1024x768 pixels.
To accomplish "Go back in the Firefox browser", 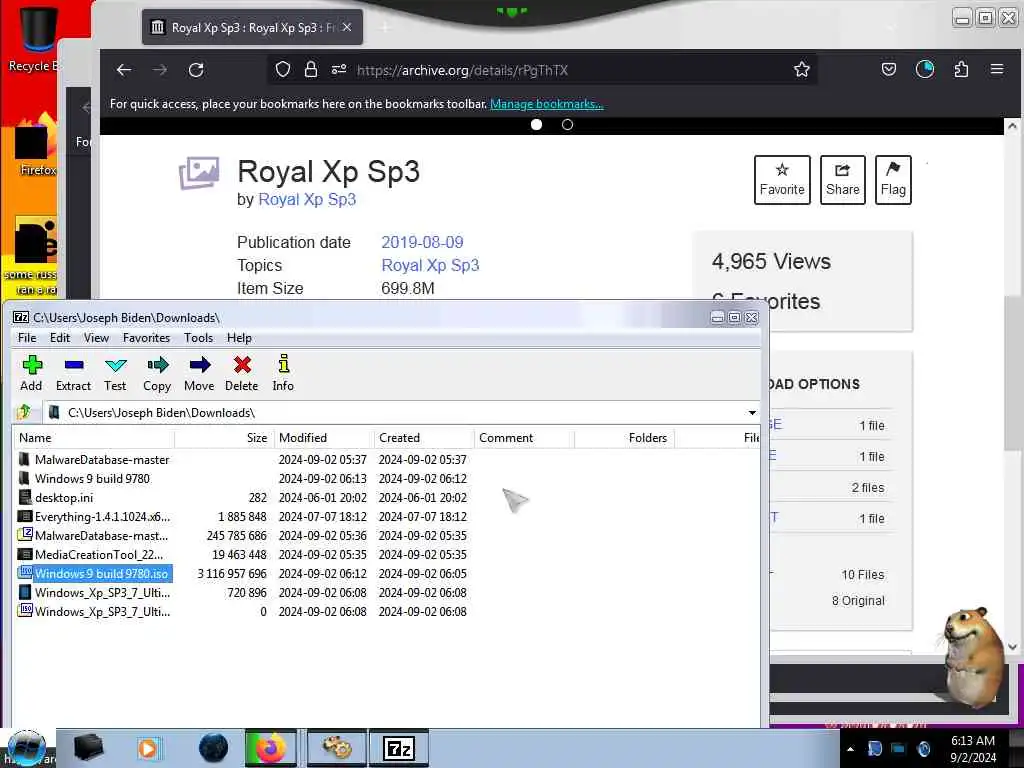I will tap(123, 70).
